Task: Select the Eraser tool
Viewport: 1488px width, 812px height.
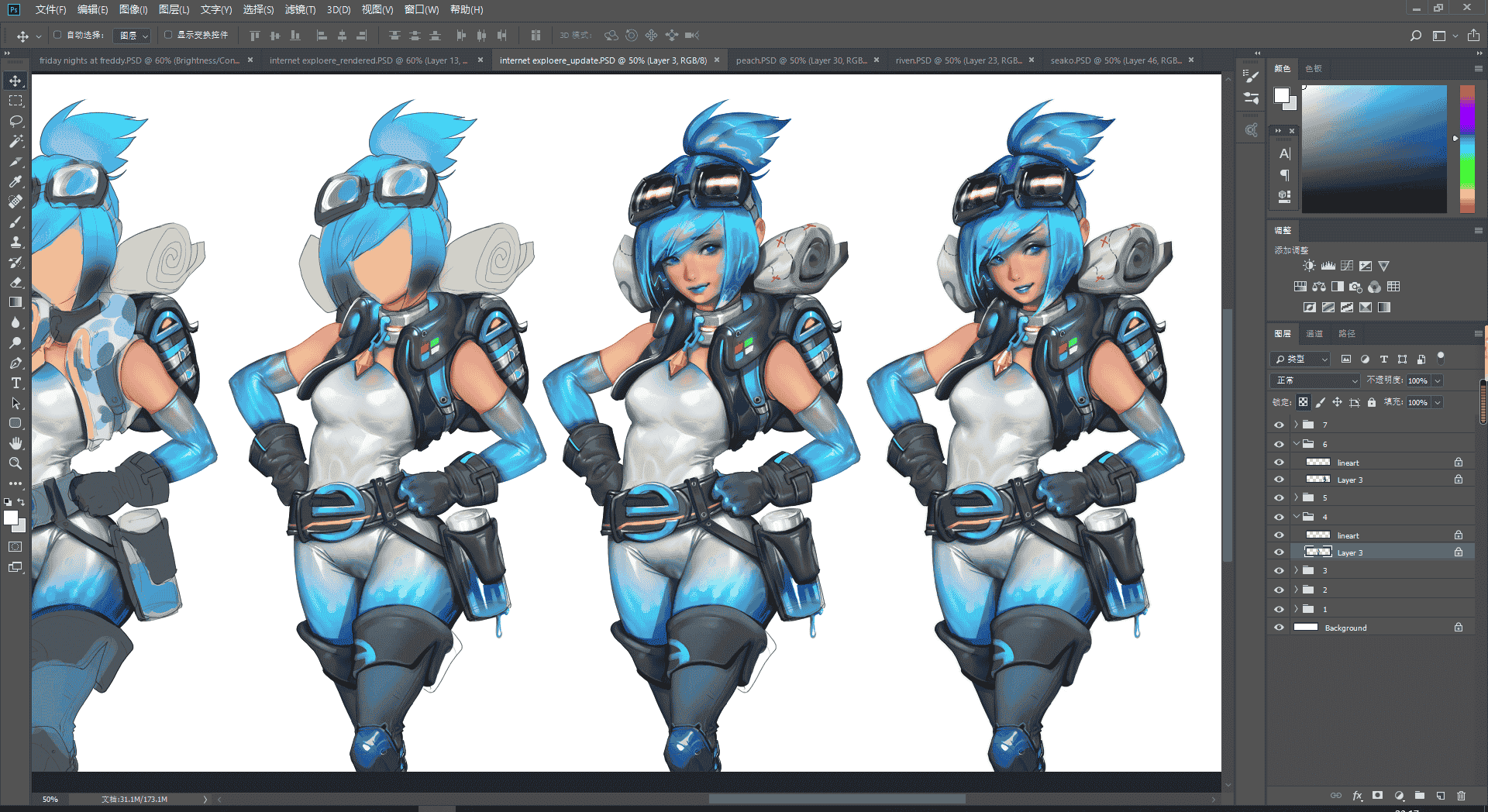Action: click(15, 282)
